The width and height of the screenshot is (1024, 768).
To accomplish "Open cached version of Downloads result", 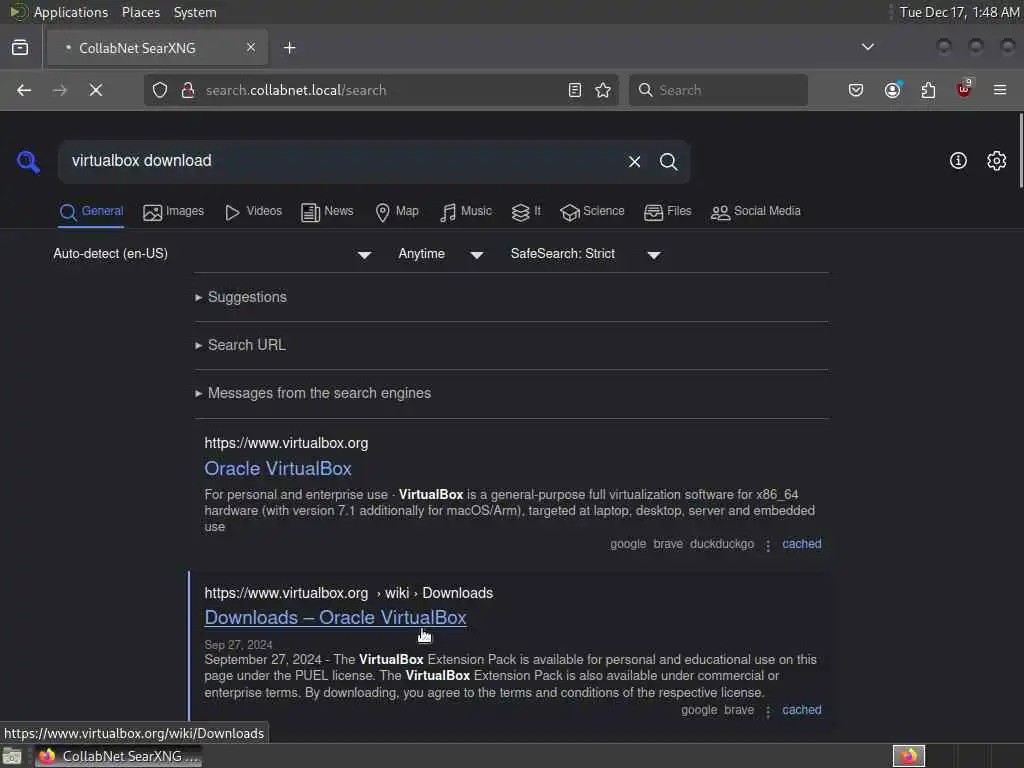I will (x=801, y=710).
